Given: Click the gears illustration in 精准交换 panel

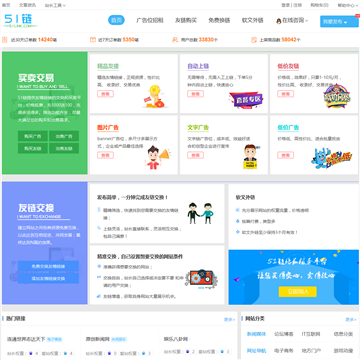Looking at the screenshot, I should (x=201, y=278).
